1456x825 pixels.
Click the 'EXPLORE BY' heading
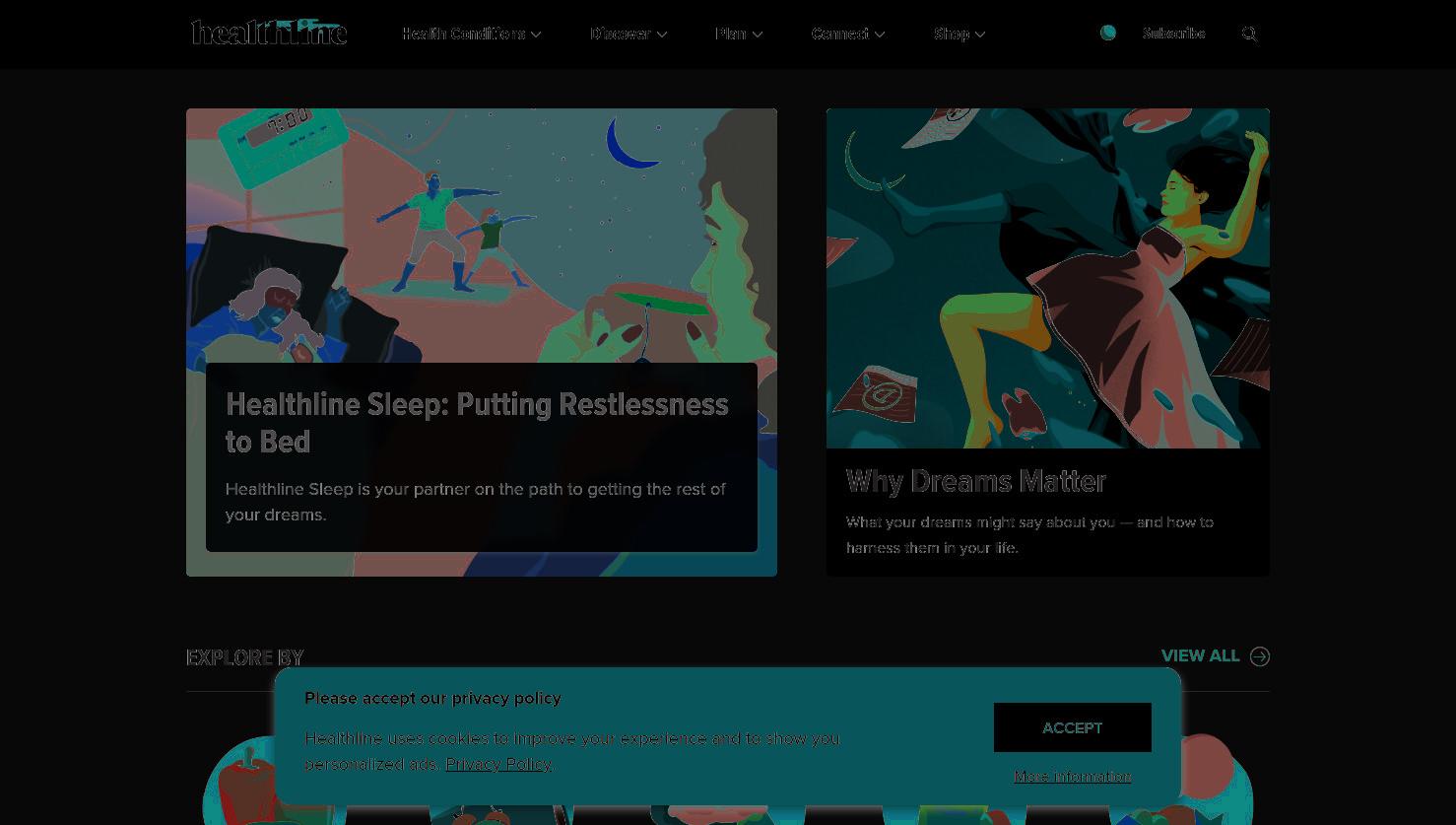point(245,657)
